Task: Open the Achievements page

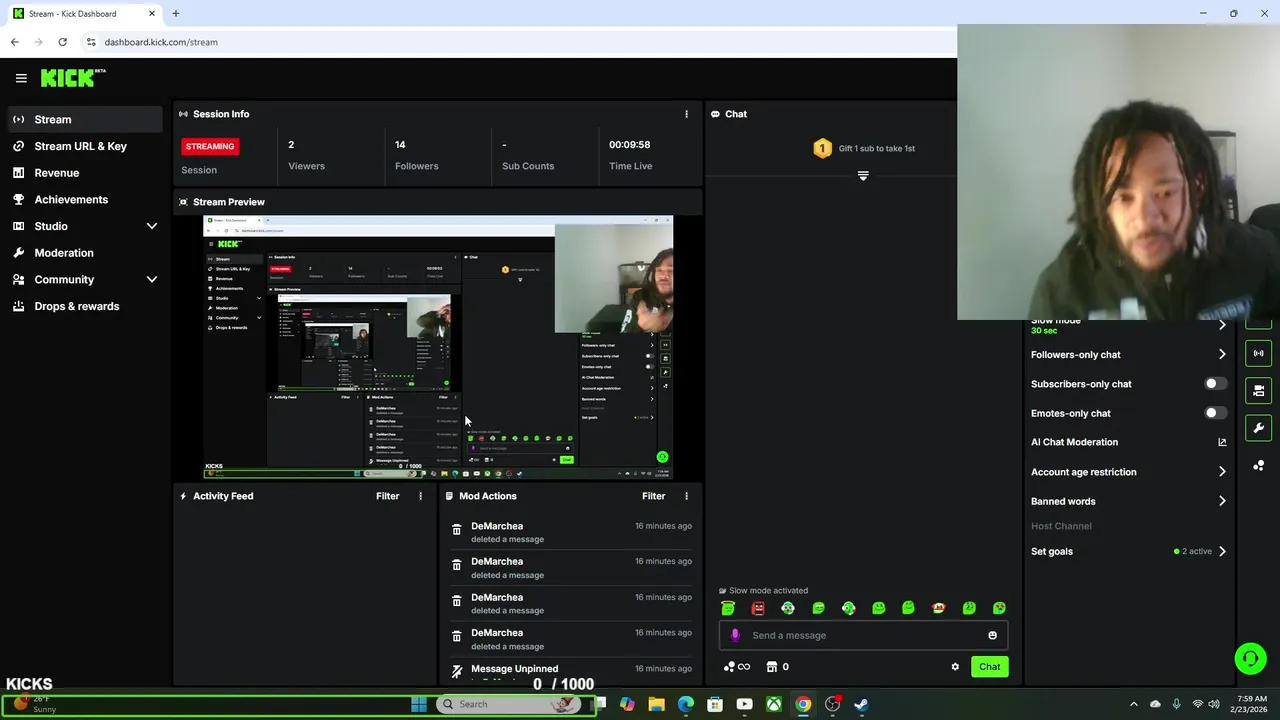Action: [84, 199]
